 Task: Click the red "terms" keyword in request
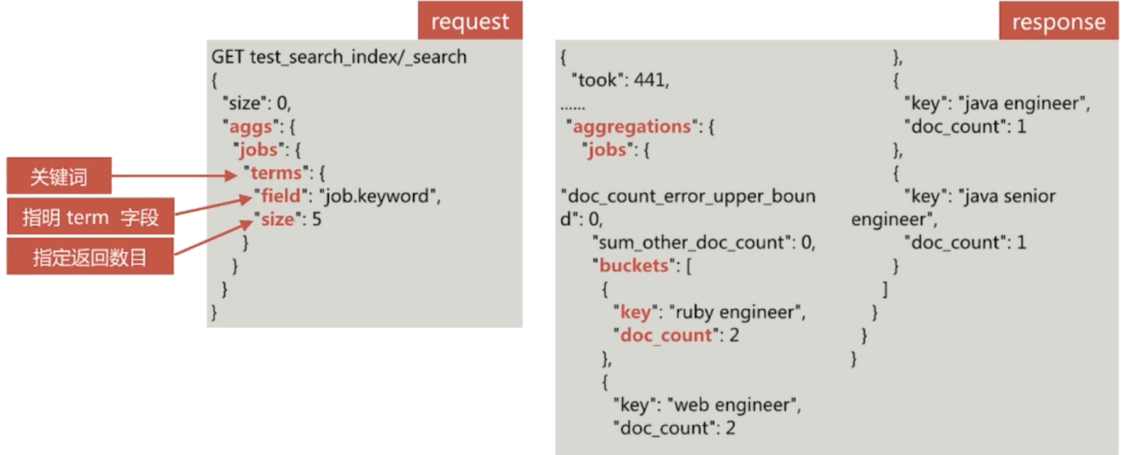pos(277,173)
